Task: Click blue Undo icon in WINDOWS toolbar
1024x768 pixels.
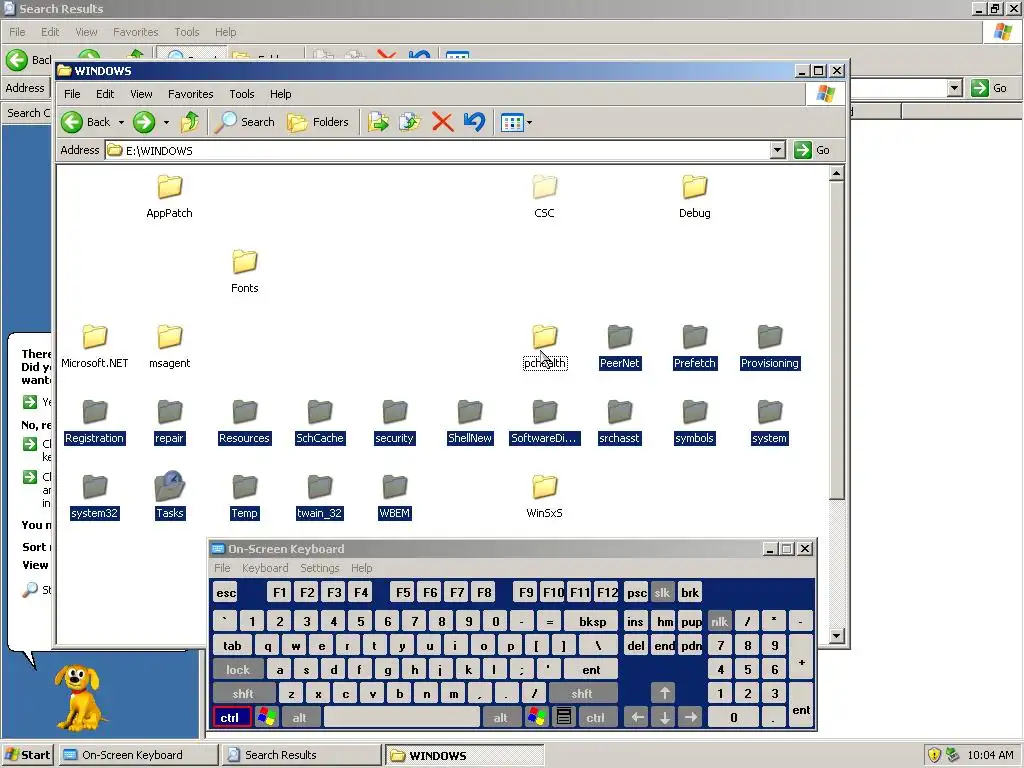Action: (474, 122)
